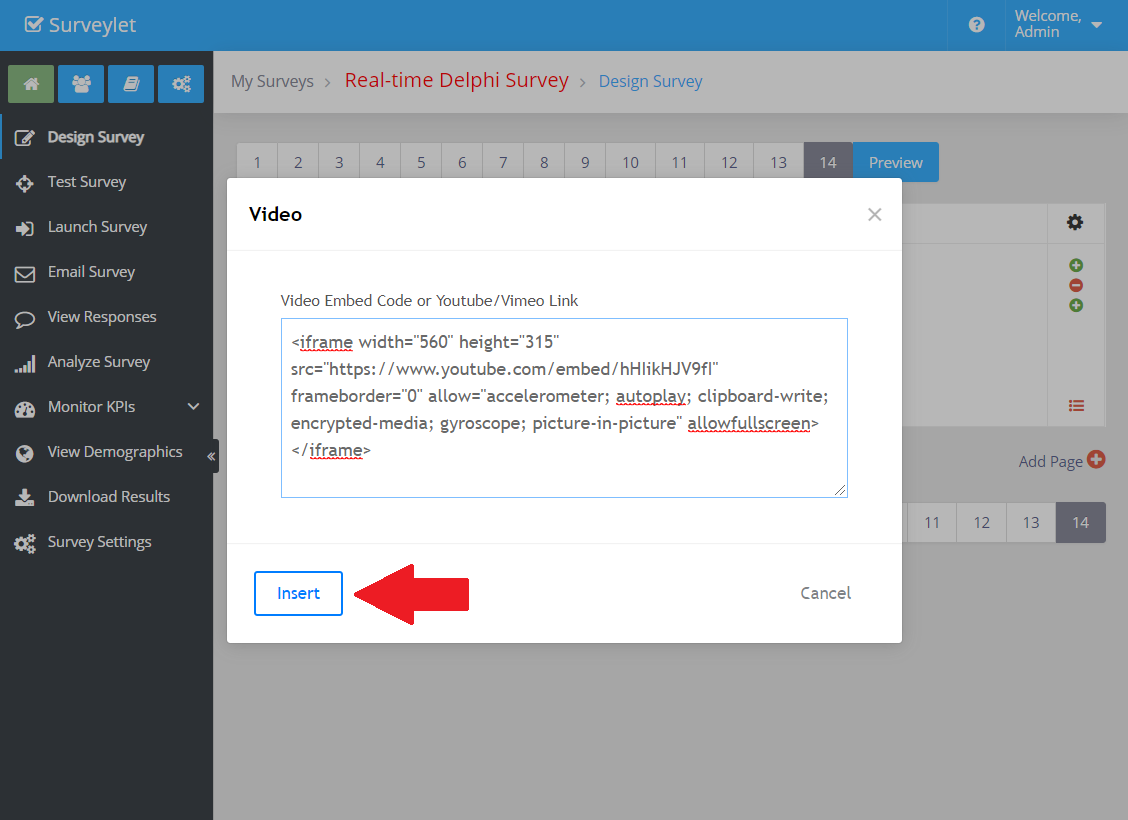This screenshot has width=1128, height=820.
Task: Open the gears settings icon button
Action: pyautogui.click(x=181, y=84)
